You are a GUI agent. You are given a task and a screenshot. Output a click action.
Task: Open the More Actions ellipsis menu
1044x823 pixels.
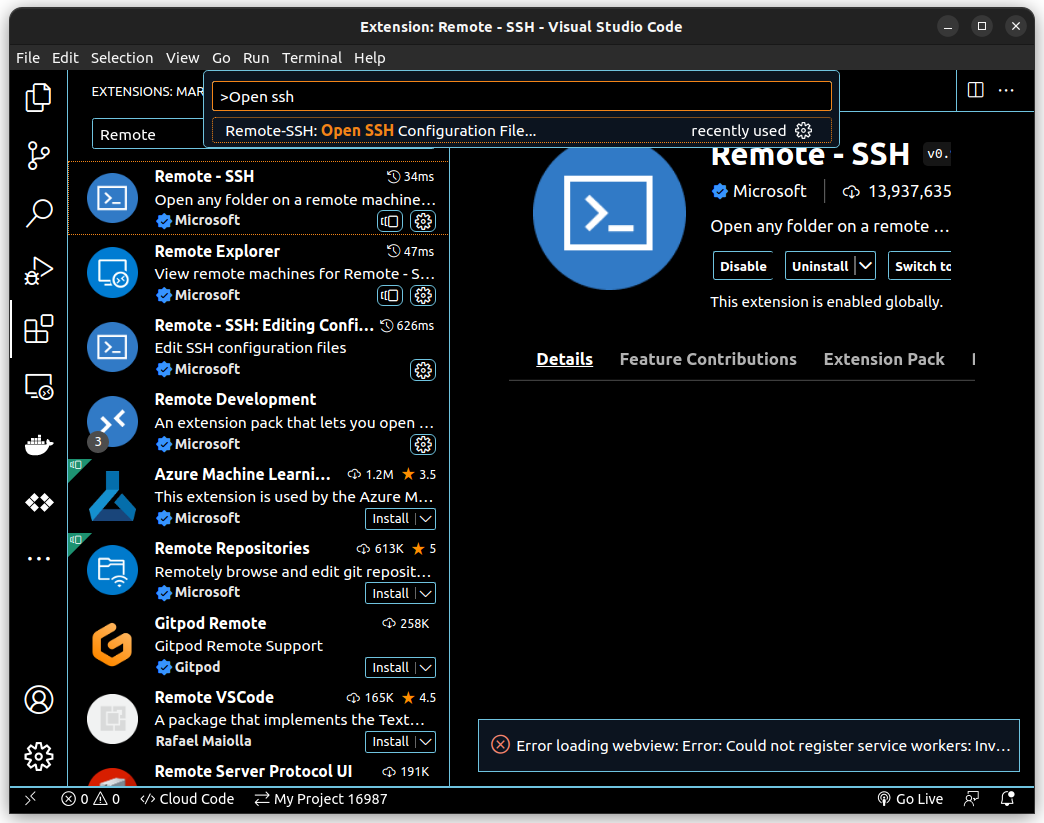pos(1006,90)
